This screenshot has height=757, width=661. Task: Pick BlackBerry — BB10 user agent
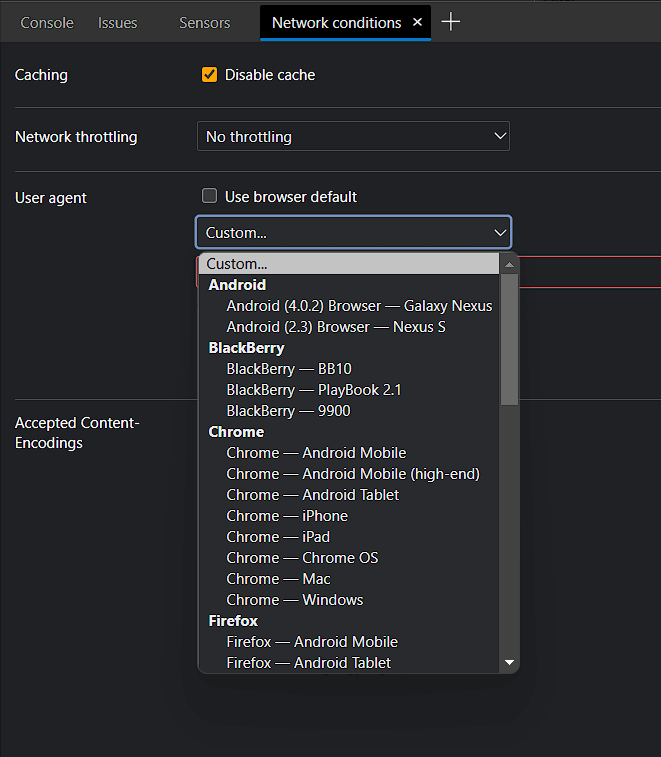[289, 369]
